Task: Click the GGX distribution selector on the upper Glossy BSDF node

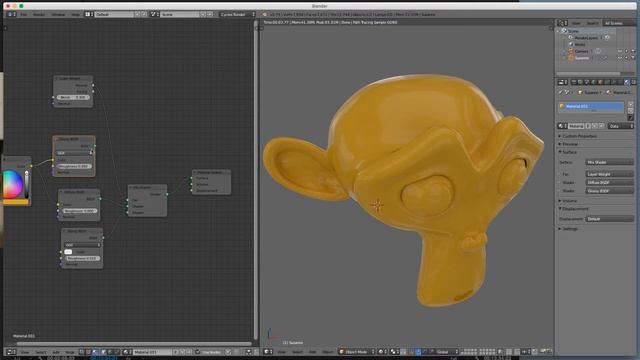Action: click(x=73, y=153)
